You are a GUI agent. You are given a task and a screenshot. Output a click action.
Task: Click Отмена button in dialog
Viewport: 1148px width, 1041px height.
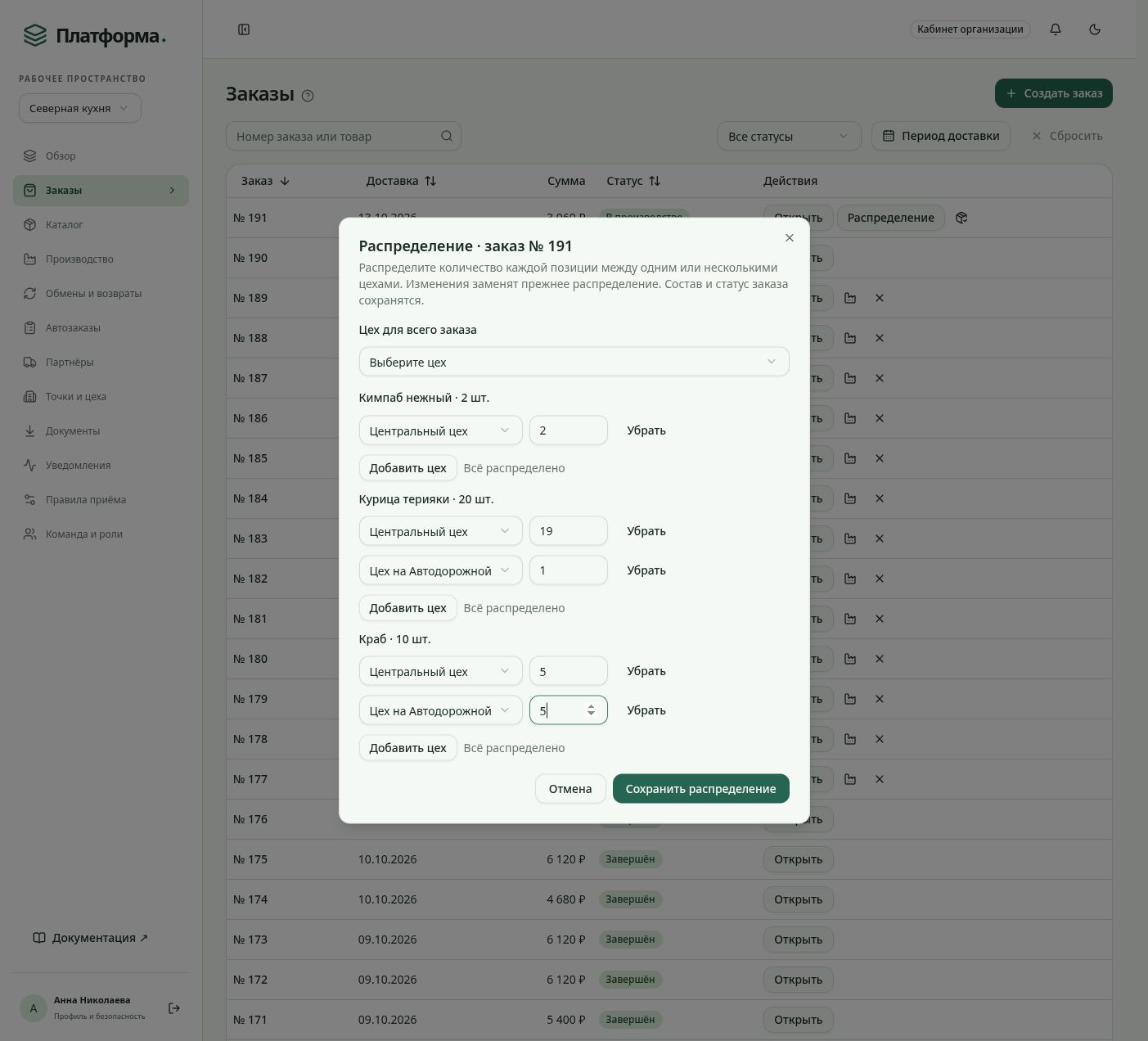570,789
